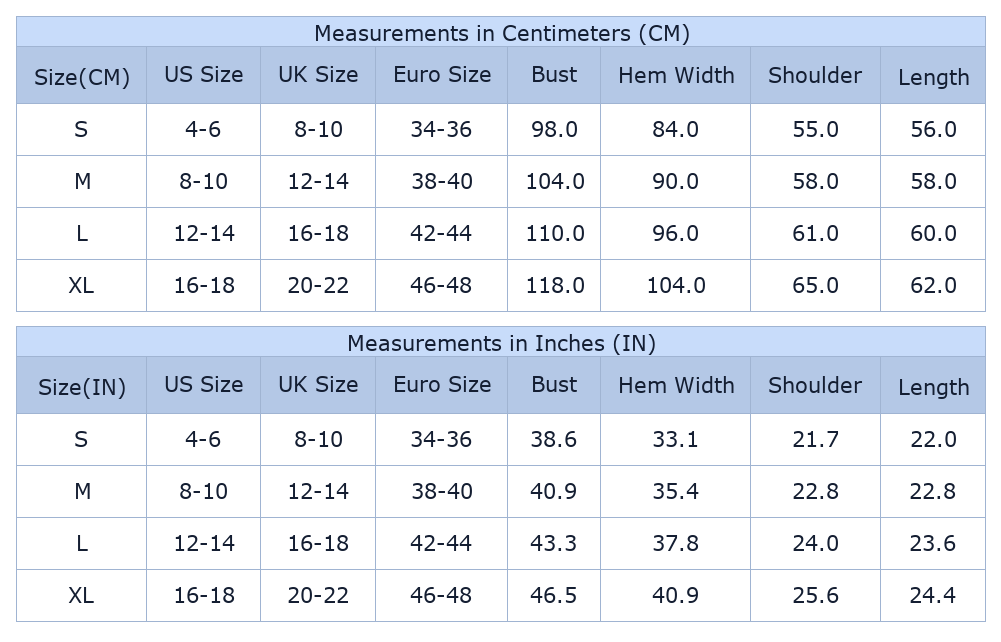Select the 65.0 shoulder value cell
Screen dimensions: 1001x642
(x=815, y=285)
